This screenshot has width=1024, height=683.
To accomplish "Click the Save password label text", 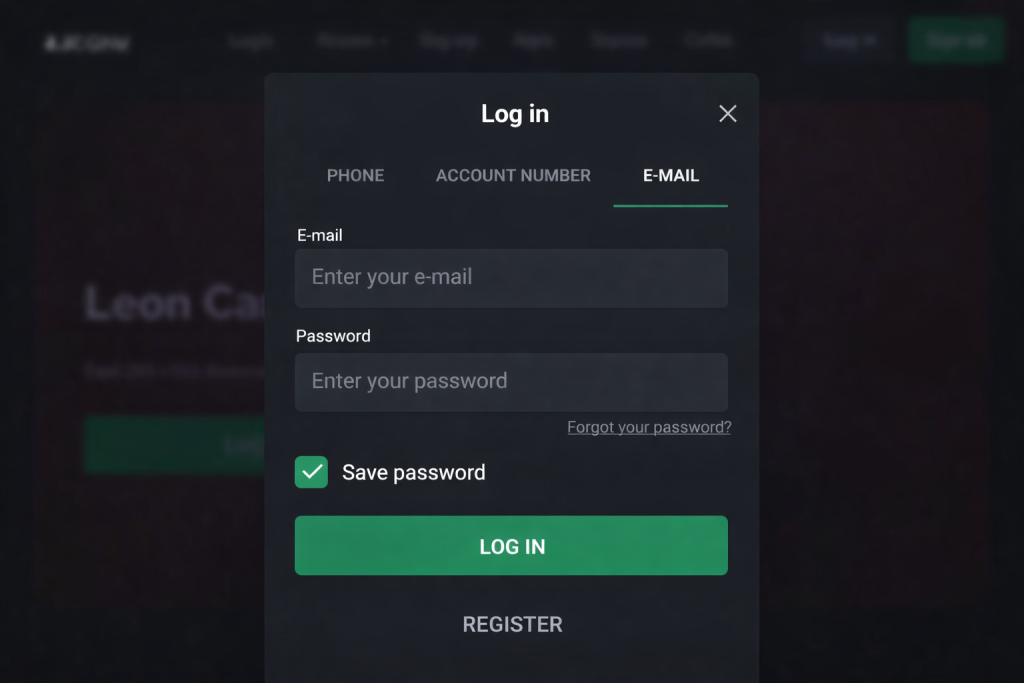I will pos(413,473).
